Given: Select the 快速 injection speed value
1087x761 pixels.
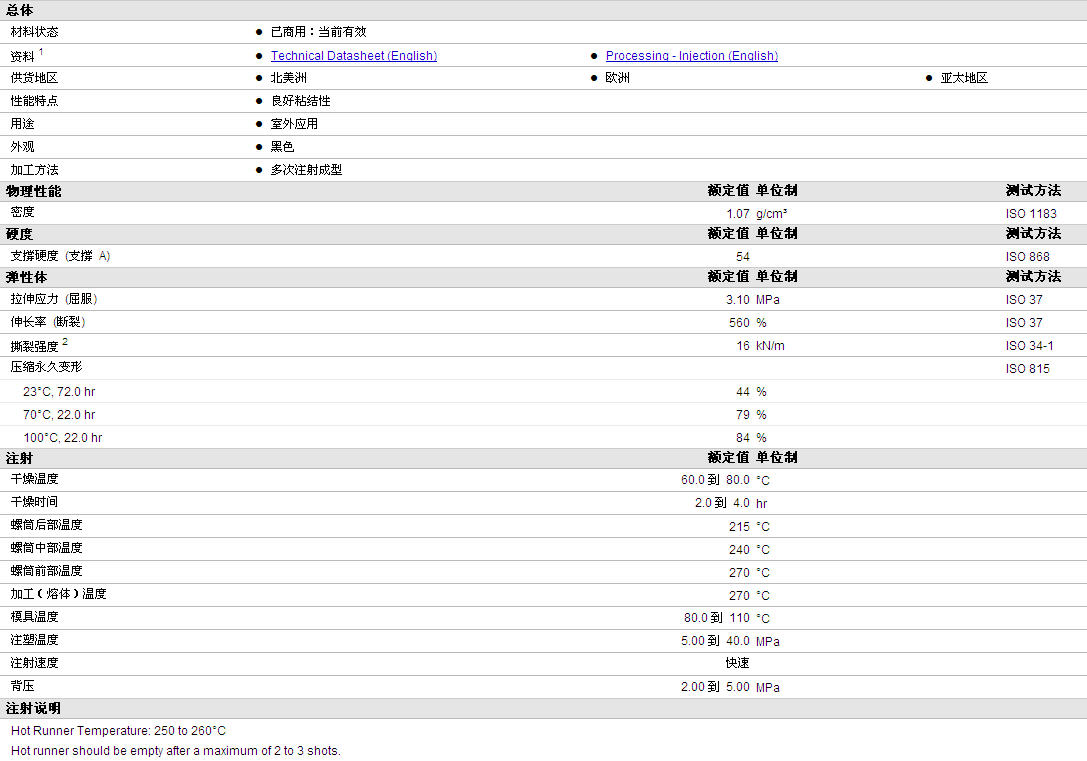Looking at the screenshot, I should (738, 663).
